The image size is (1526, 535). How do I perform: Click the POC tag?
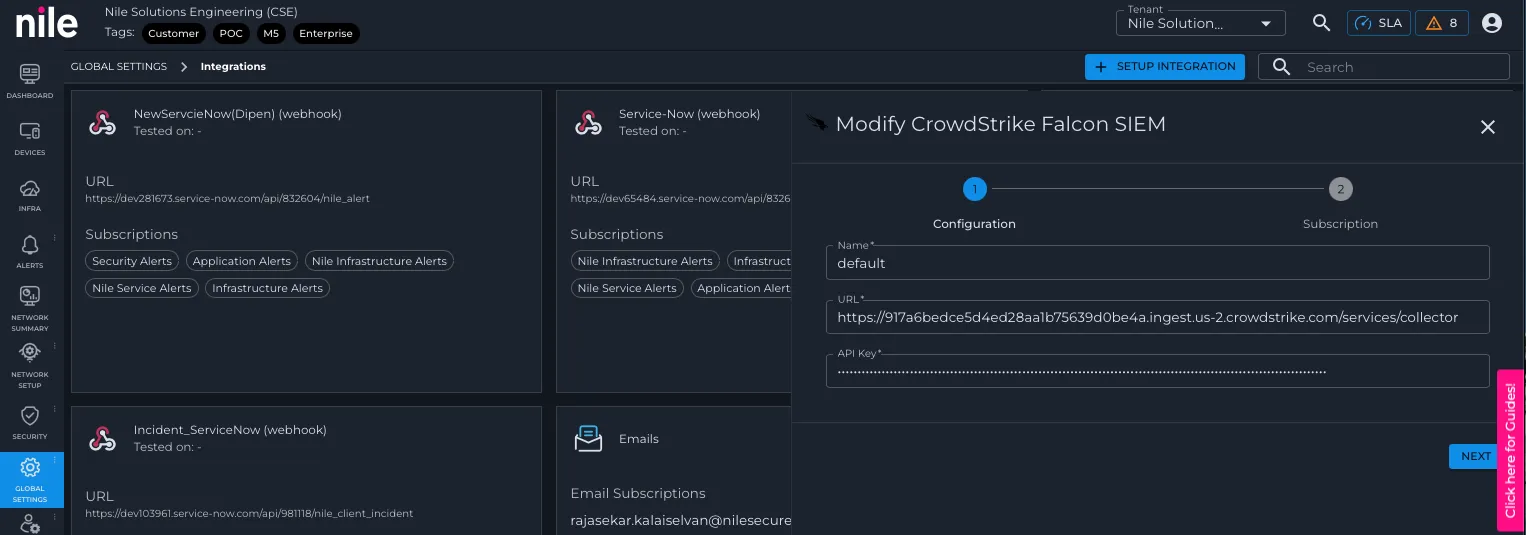[x=231, y=33]
